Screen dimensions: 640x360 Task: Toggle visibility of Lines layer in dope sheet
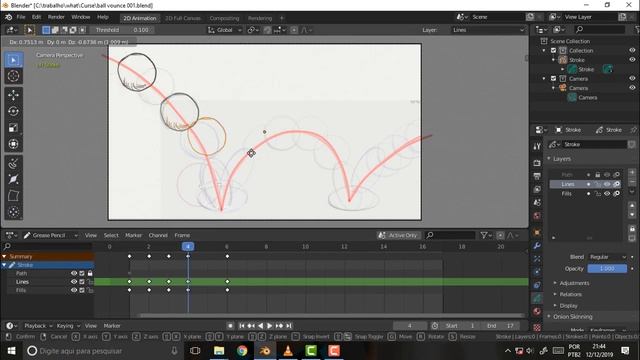(74, 282)
